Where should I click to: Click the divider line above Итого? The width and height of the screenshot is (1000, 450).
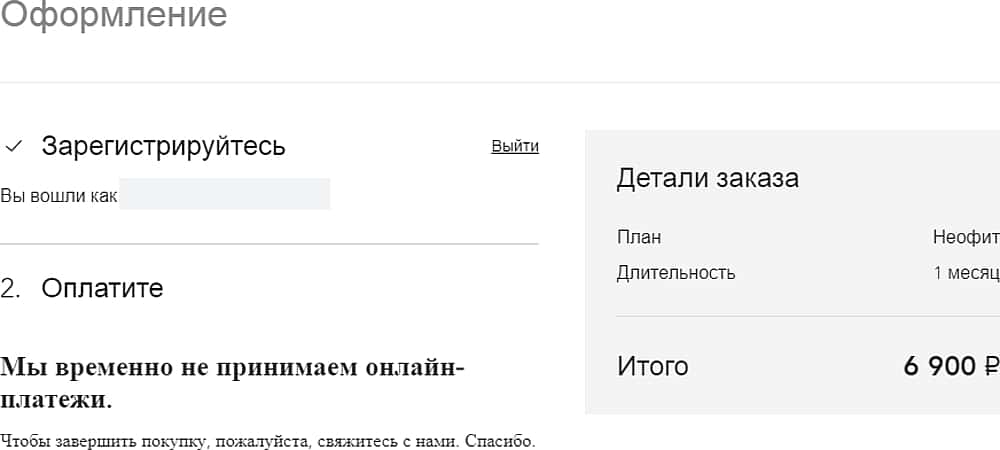(800, 316)
